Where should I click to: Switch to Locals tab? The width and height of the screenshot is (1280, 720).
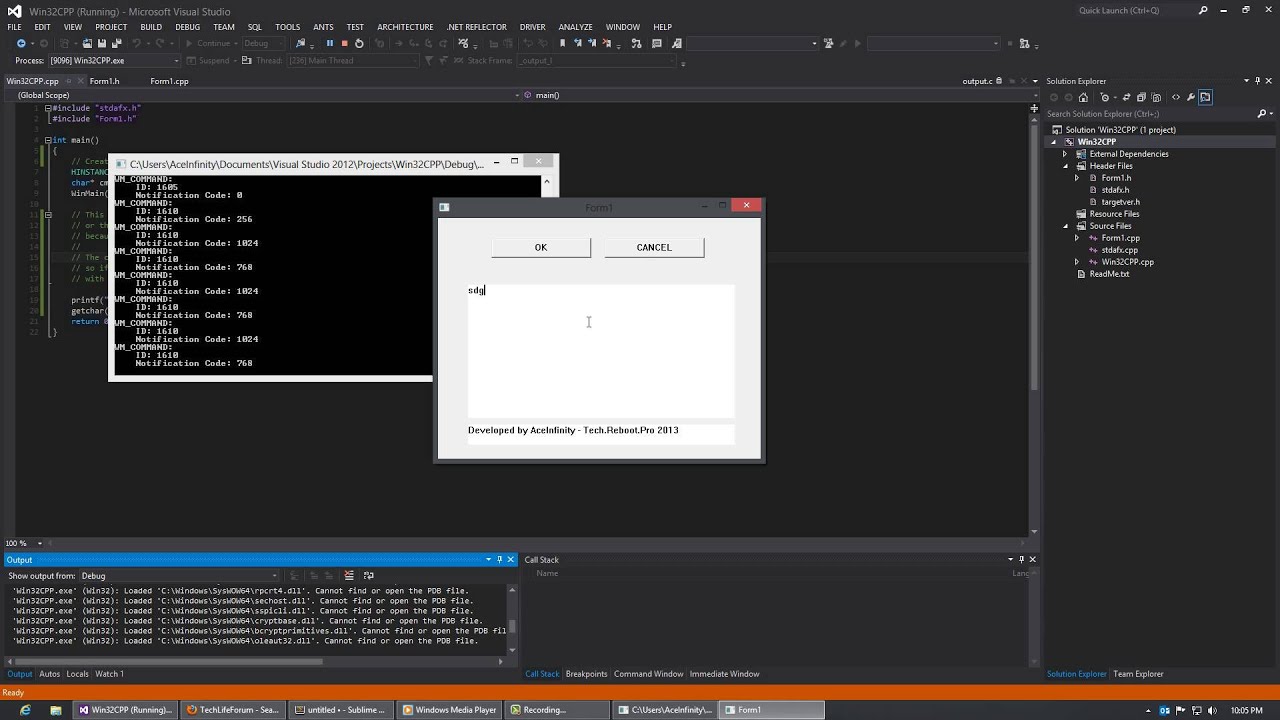[x=77, y=674]
